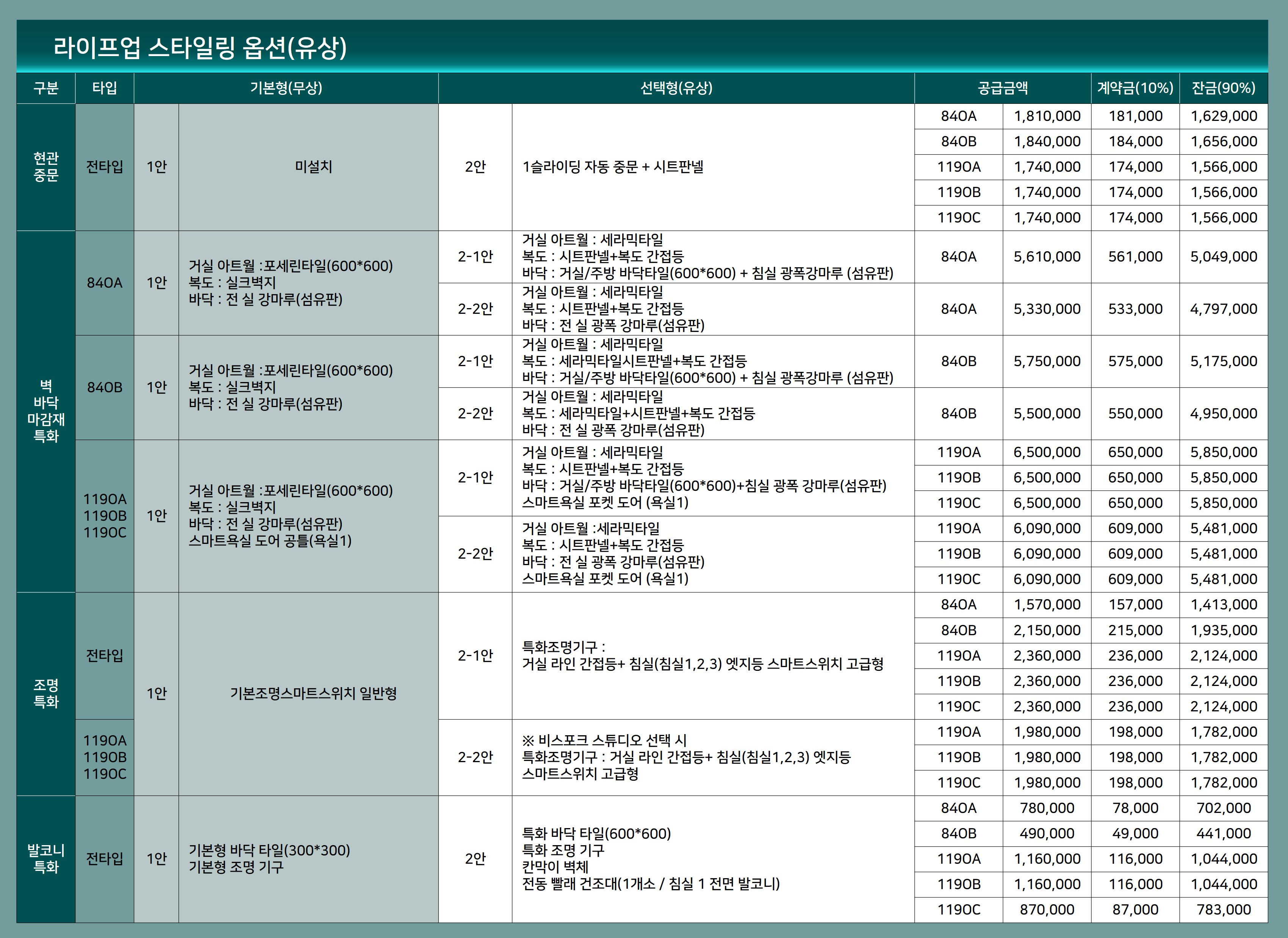
Task: Select the 조명 특화 category cell
Action: [46, 693]
